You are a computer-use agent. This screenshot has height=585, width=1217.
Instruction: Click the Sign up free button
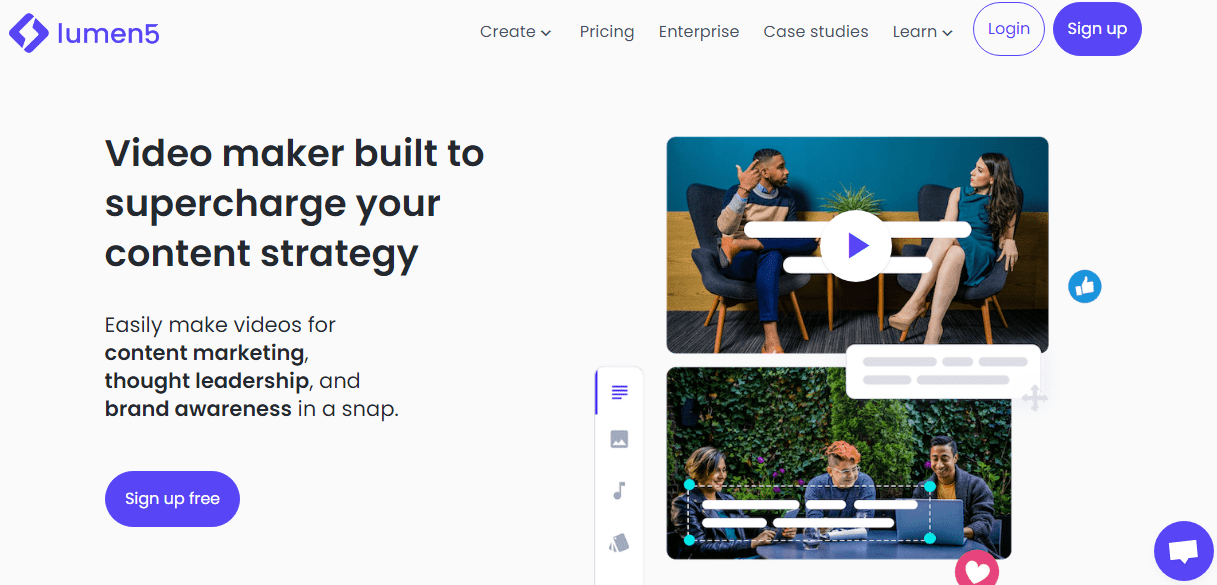172,499
